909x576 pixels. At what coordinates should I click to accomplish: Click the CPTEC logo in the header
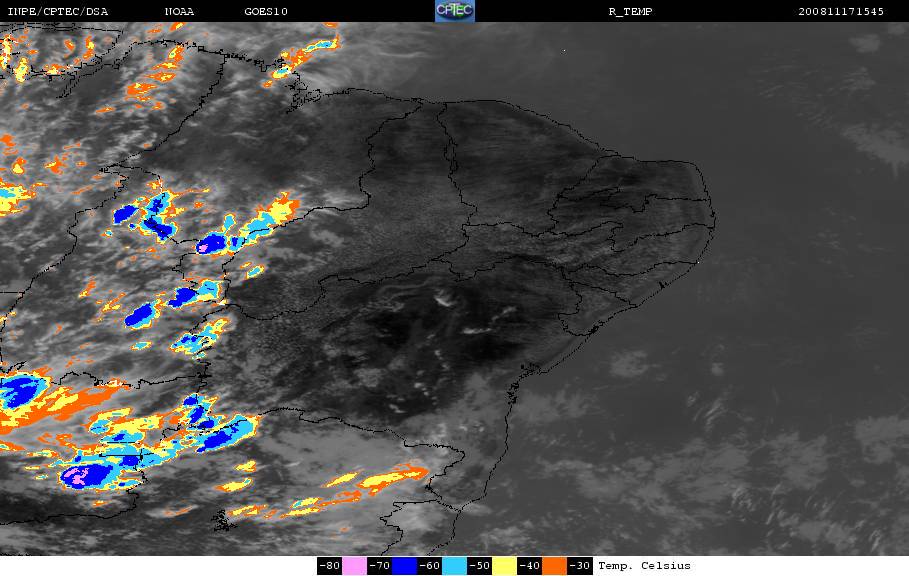click(x=454, y=11)
